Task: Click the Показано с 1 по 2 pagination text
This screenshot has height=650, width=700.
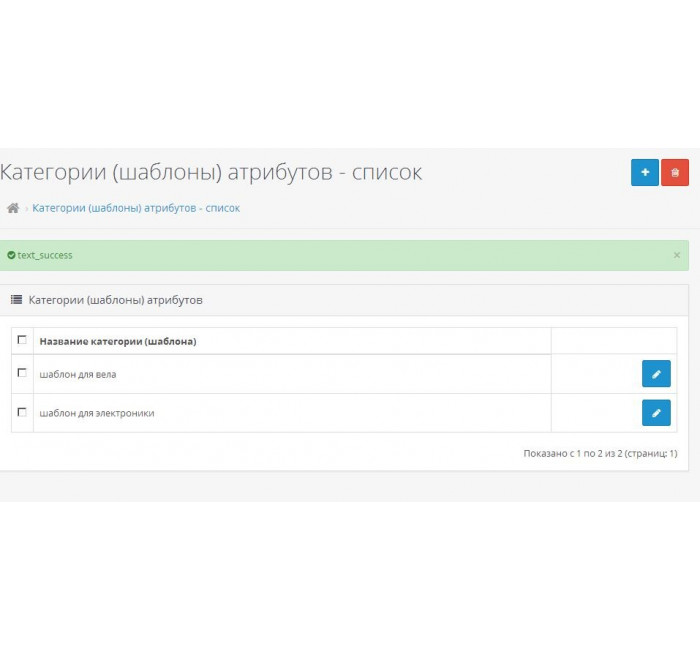Action: click(x=600, y=454)
